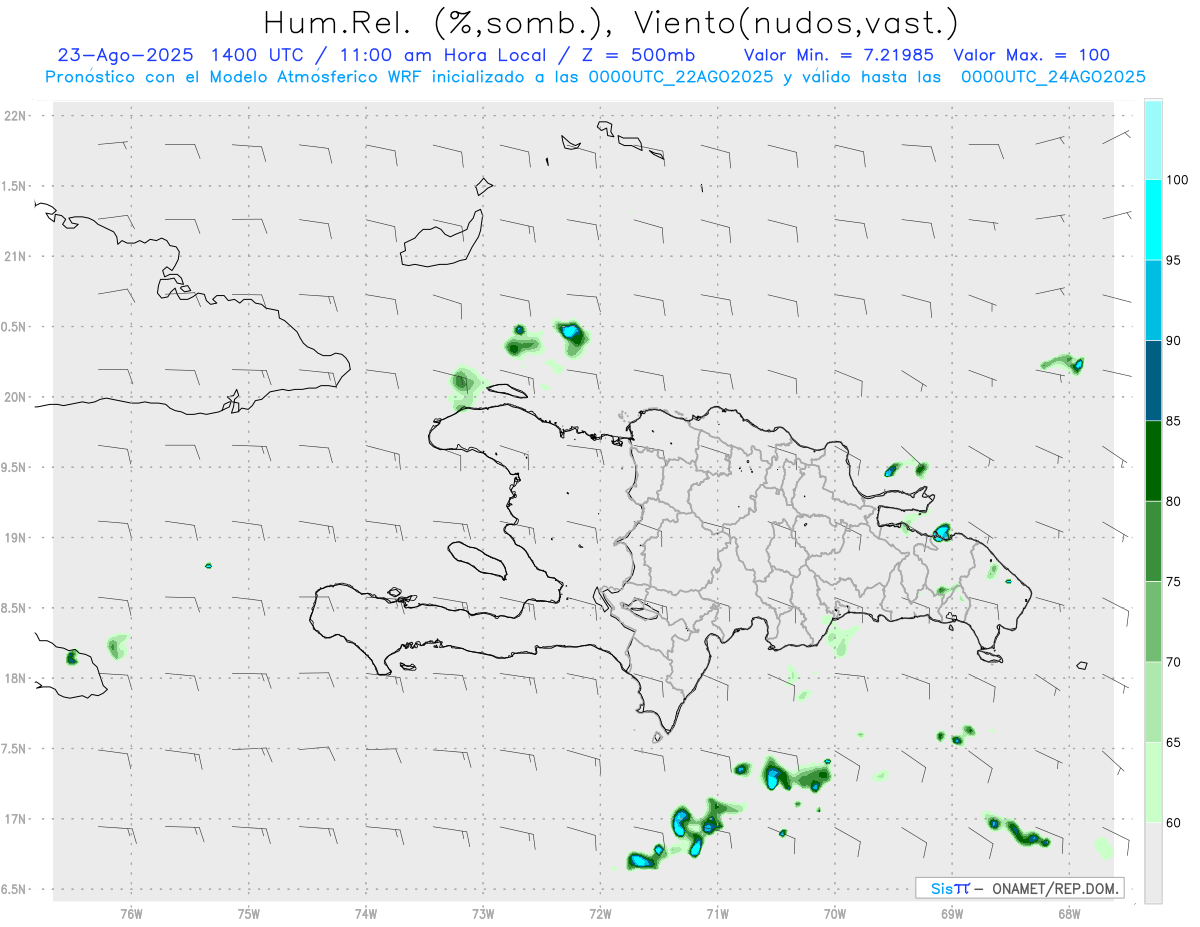Select the 60–65 pale green legend band
Viewport: 1200px width, 927px height.
tap(1153, 782)
